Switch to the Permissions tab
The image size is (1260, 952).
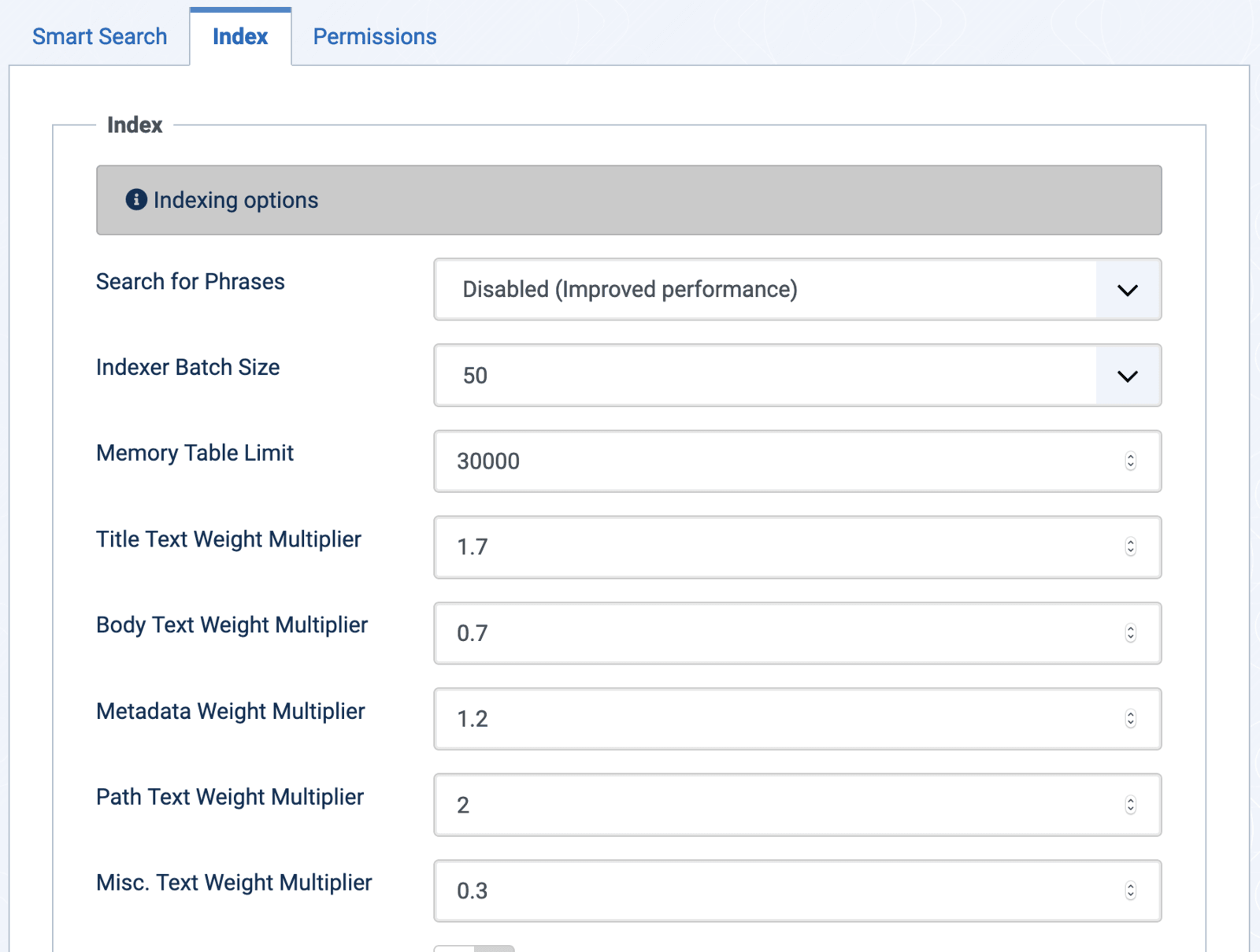point(375,36)
